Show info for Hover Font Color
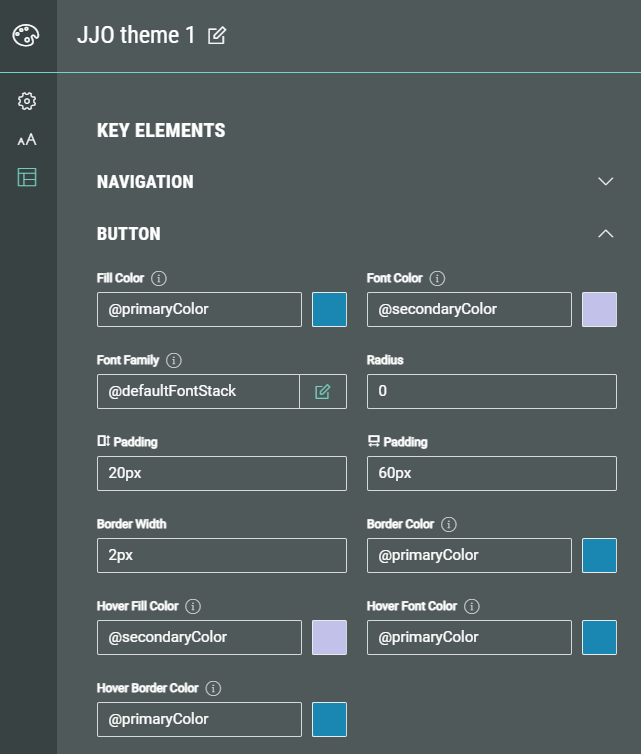This screenshot has height=754, width=641. click(x=472, y=606)
